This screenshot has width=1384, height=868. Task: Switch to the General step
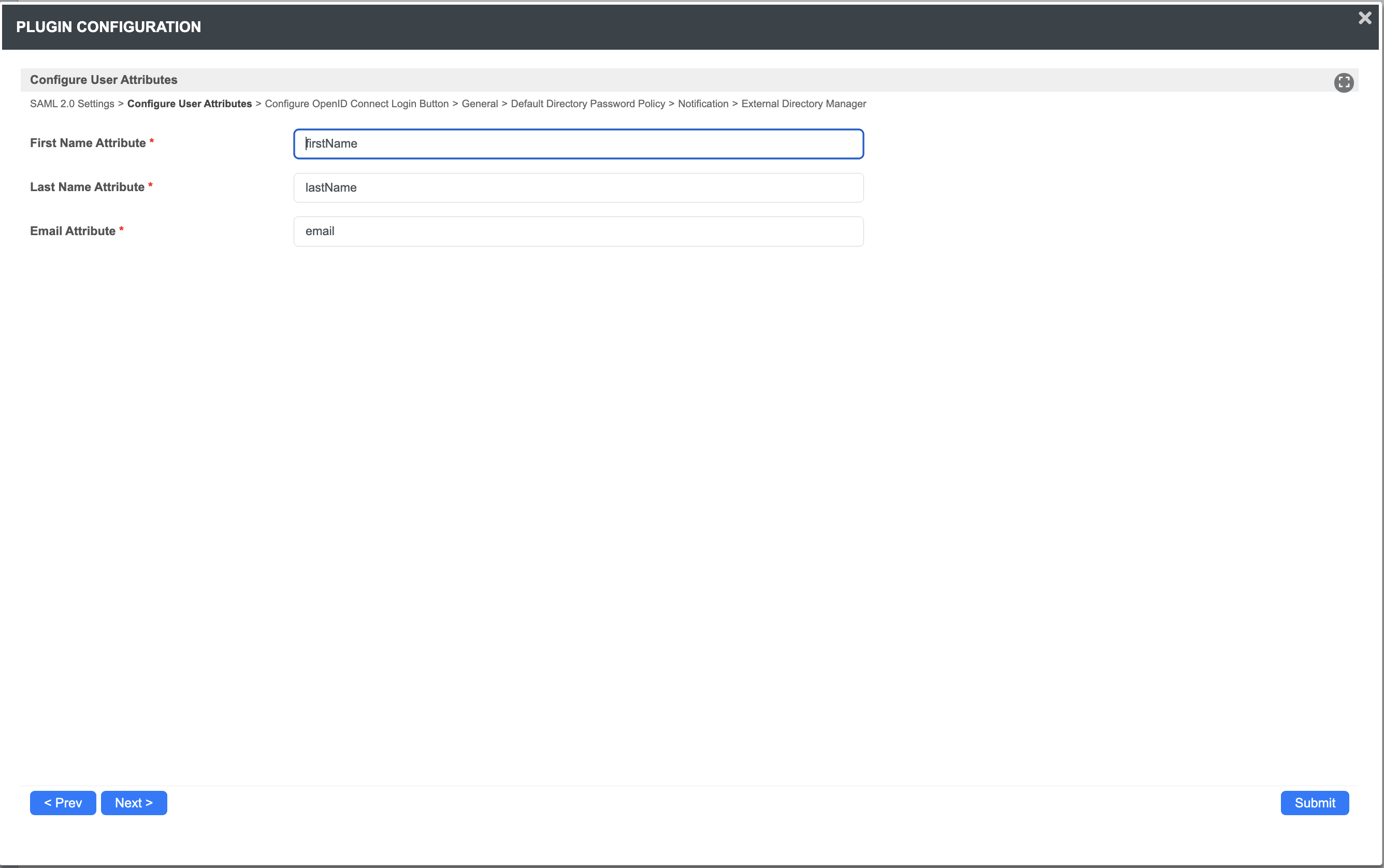479,104
